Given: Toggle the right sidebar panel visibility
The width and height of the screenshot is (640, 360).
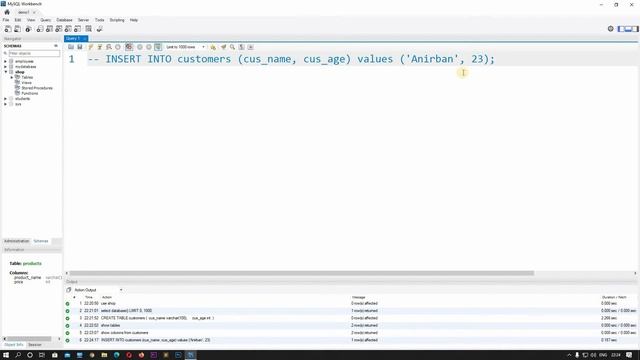Looking at the screenshot, I should (635, 29).
